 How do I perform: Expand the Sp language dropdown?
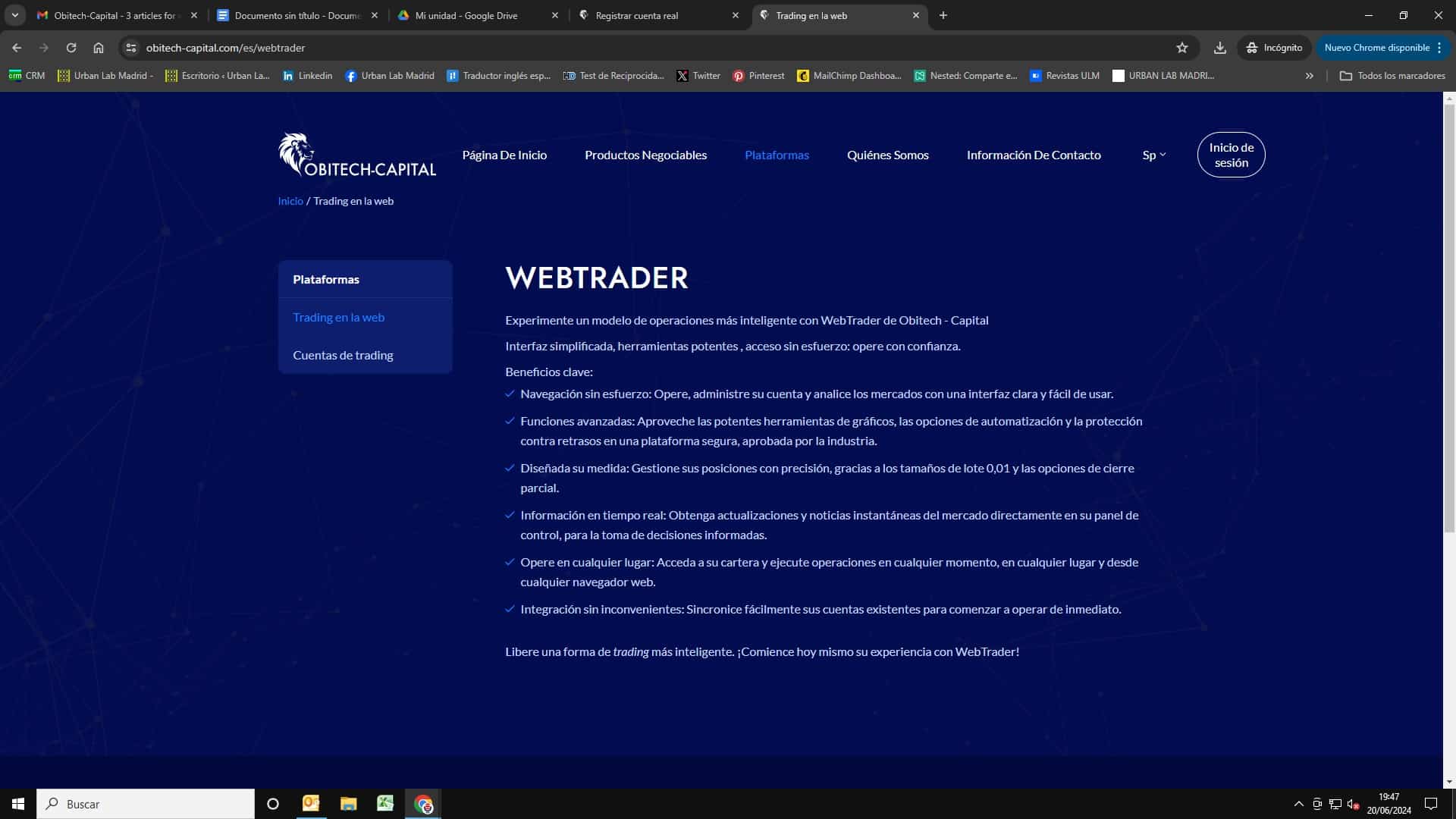pos(1153,155)
